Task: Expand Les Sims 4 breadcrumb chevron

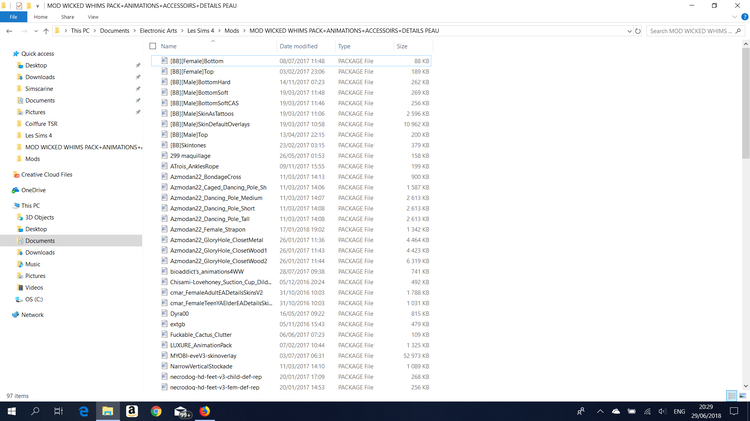Action: click(220, 31)
